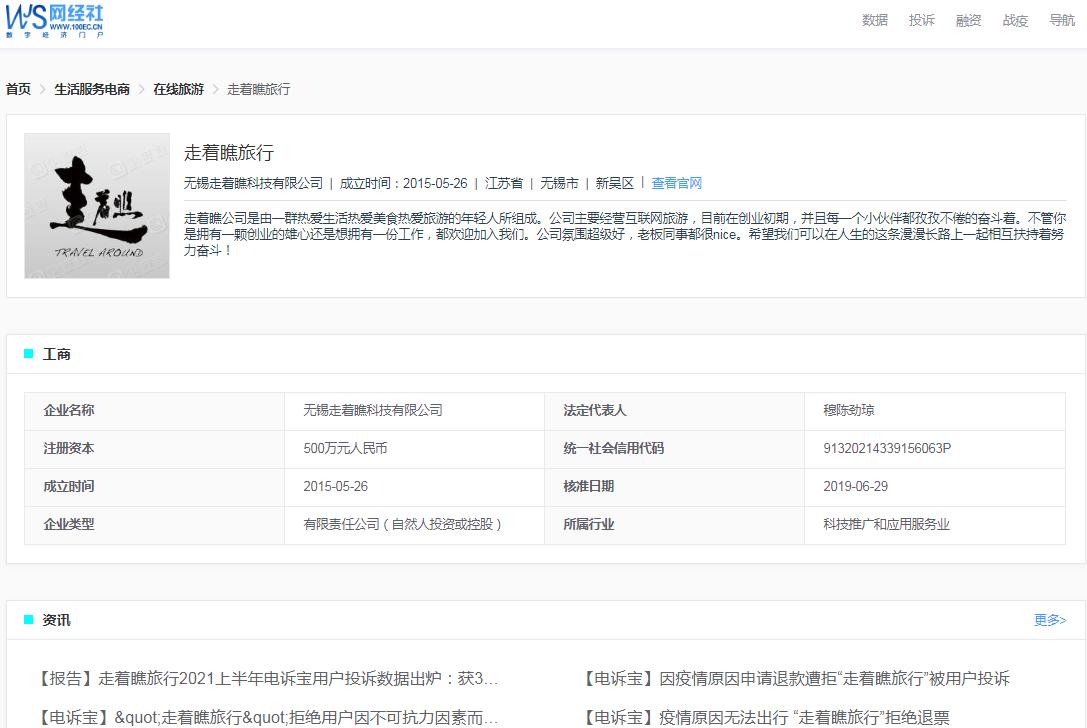
Task: Open the 生活服务电商 breadcrumb category
Action: point(94,89)
